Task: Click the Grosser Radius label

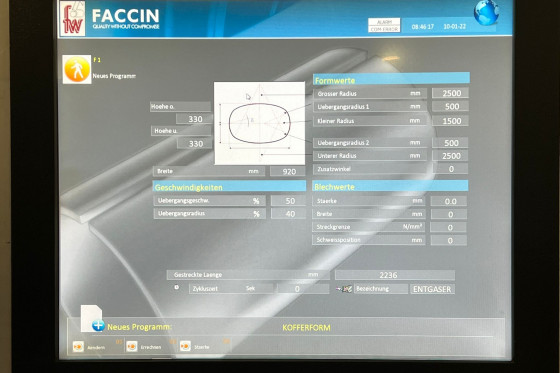Action: [337, 94]
